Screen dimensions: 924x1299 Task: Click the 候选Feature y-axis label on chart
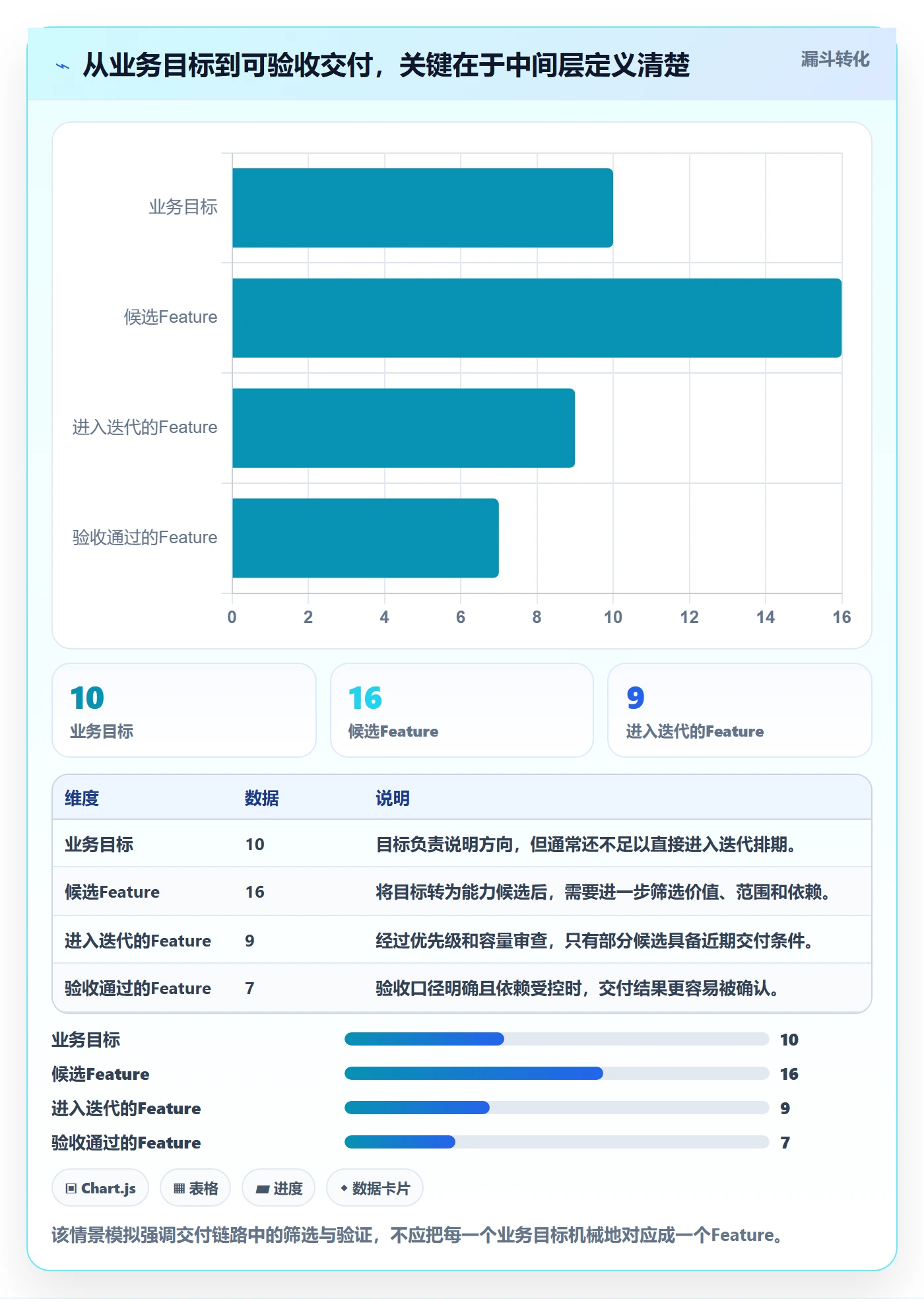pyautogui.click(x=170, y=317)
